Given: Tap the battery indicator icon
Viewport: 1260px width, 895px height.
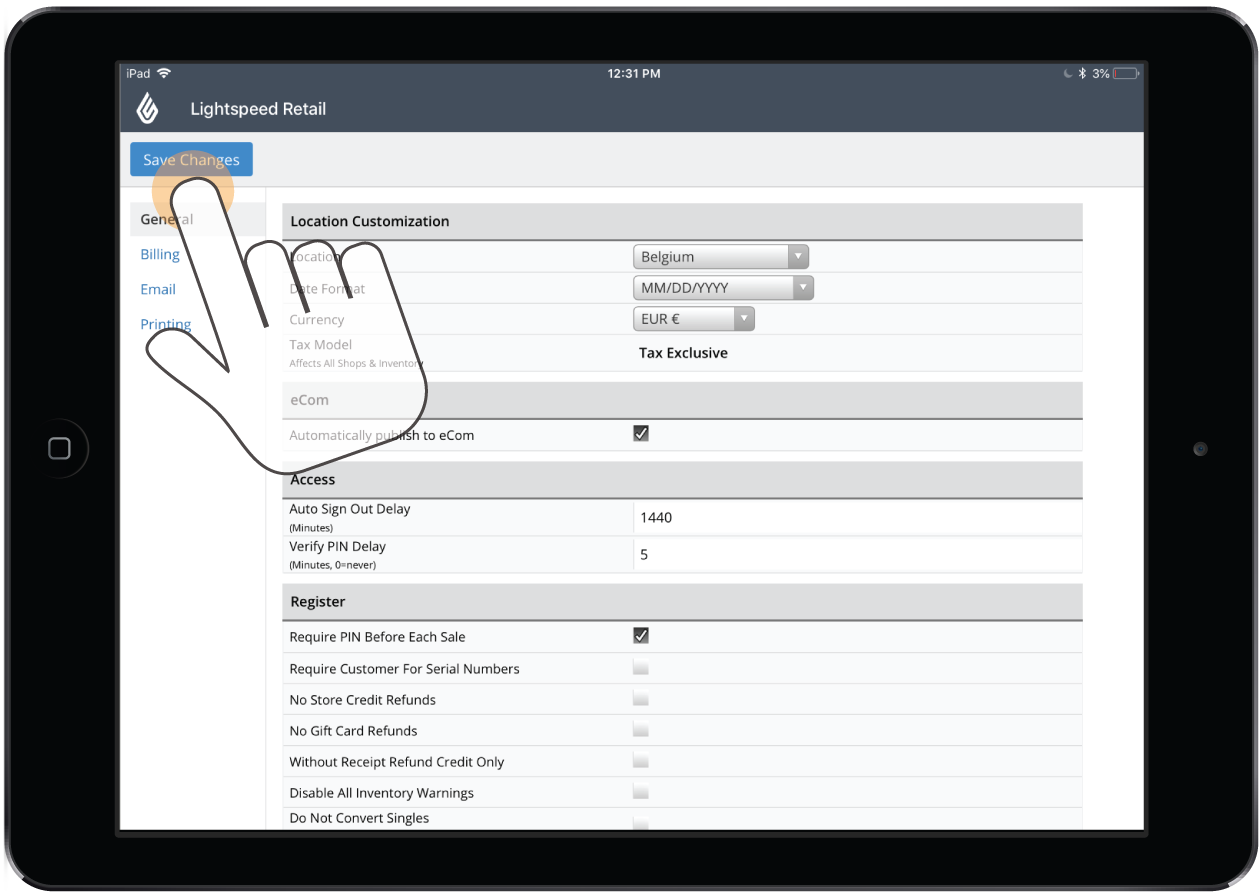Looking at the screenshot, I should tap(1127, 73).
